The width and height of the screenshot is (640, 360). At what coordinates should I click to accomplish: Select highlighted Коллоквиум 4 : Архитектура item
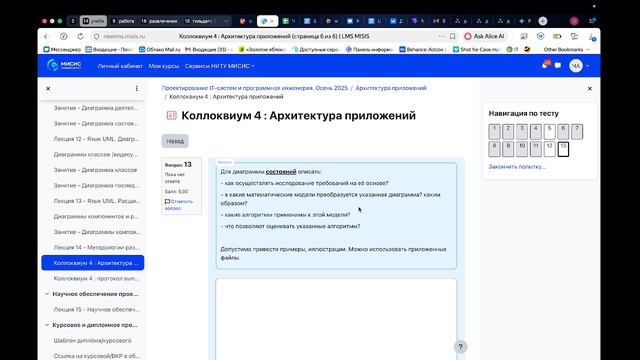(x=93, y=263)
